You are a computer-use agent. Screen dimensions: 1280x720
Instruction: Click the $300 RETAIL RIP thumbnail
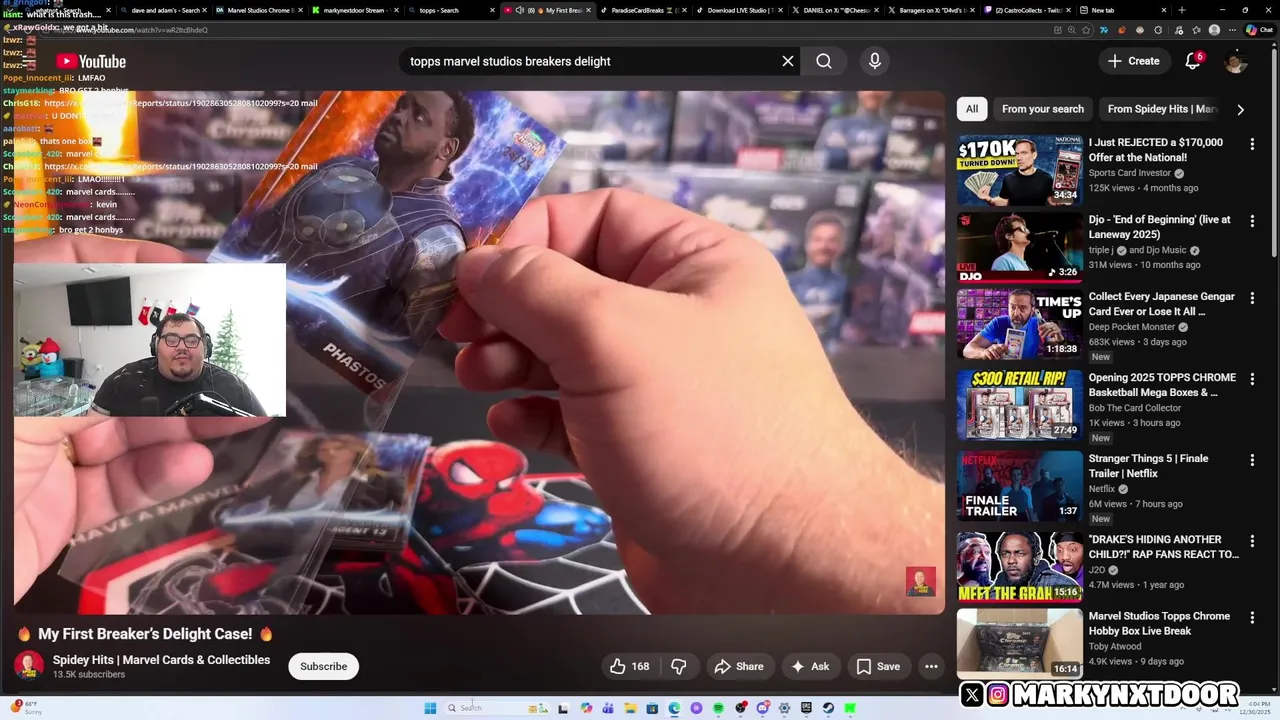click(1019, 405)
